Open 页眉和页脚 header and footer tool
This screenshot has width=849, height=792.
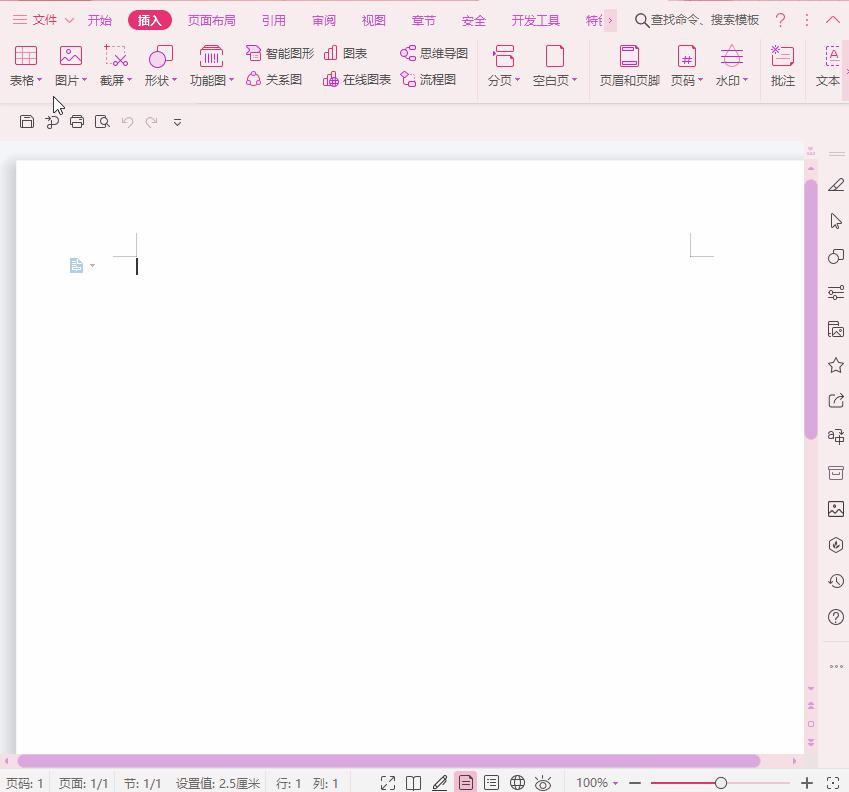628,66
